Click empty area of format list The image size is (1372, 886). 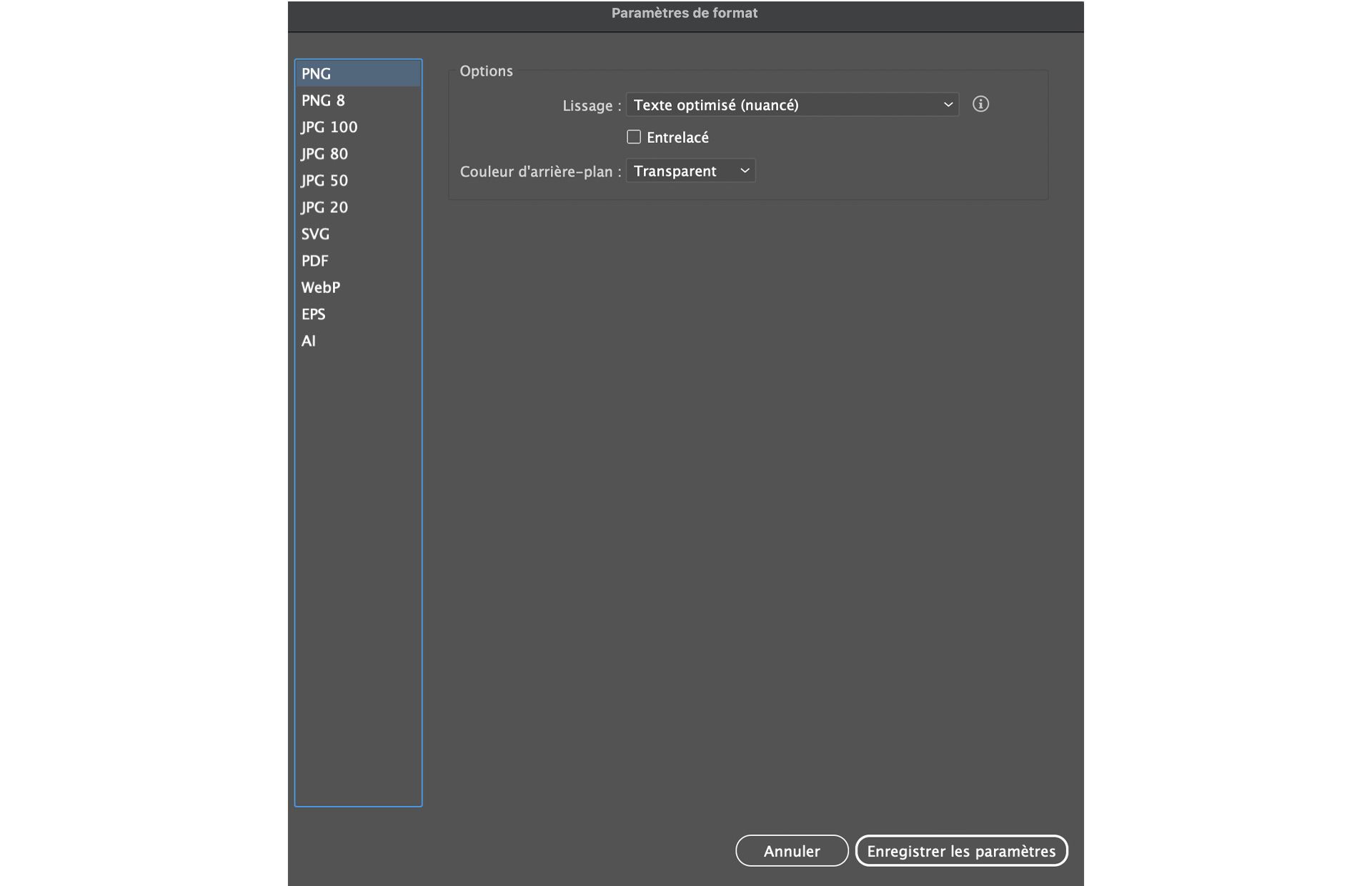click(357, 572)
